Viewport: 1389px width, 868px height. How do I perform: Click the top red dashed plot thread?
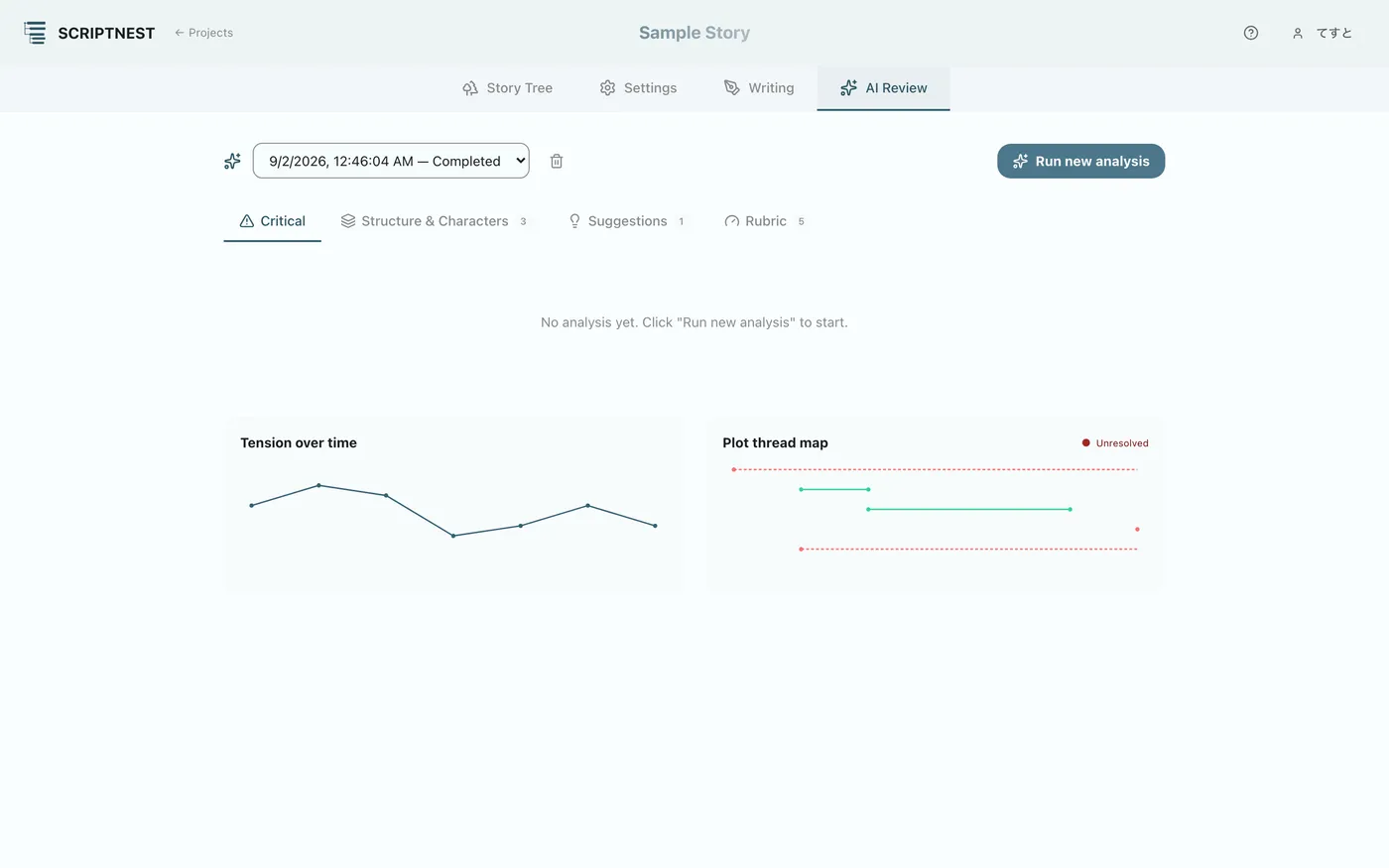click(x=936, y=469)
